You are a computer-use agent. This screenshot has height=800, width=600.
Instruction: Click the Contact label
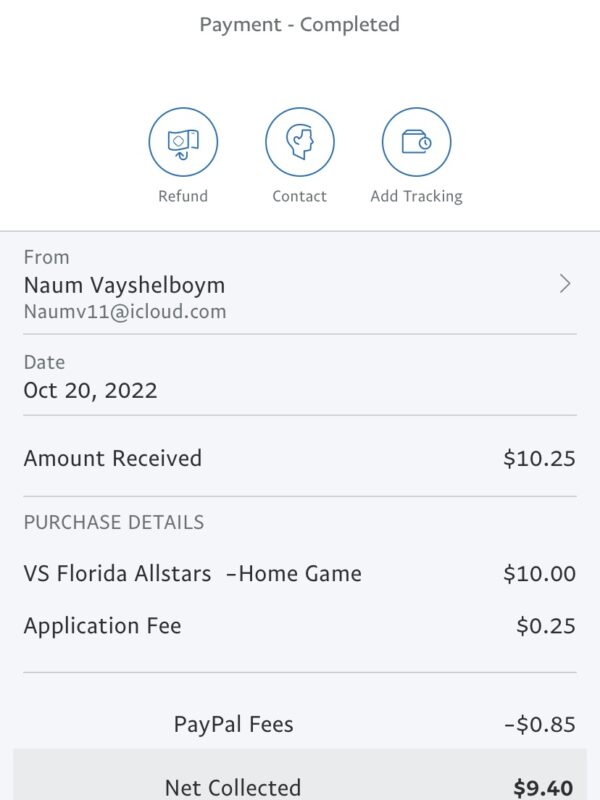[x=299, y=196]
